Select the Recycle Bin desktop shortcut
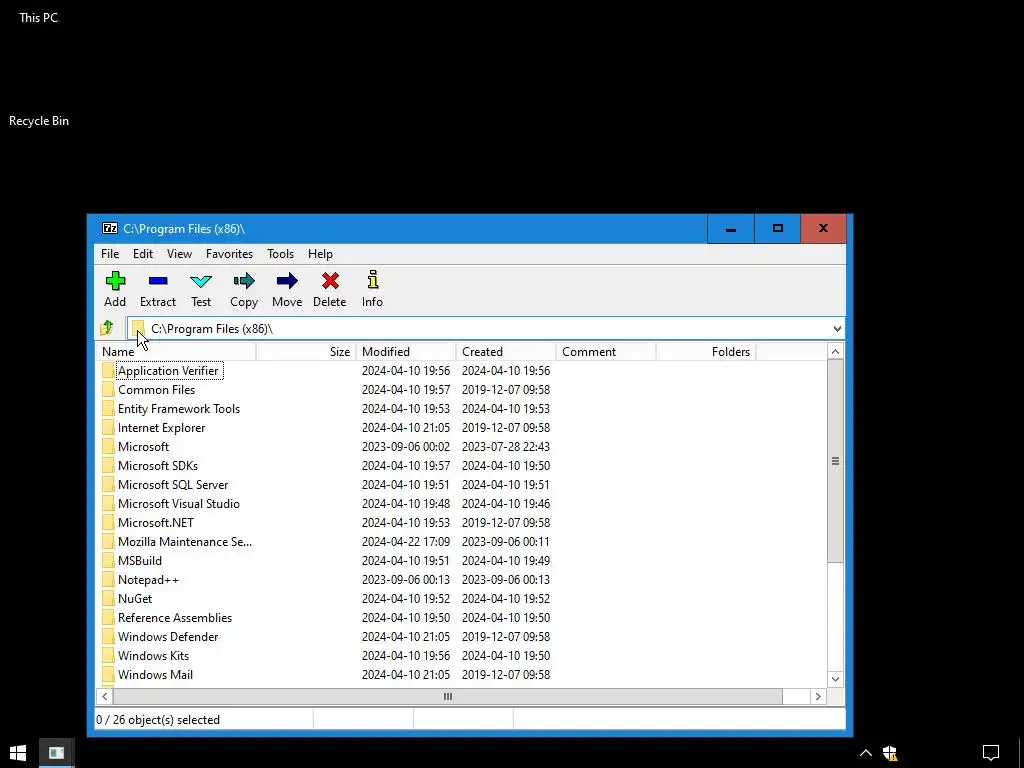The image size is (1024, 768). click(x=39, y=121)
